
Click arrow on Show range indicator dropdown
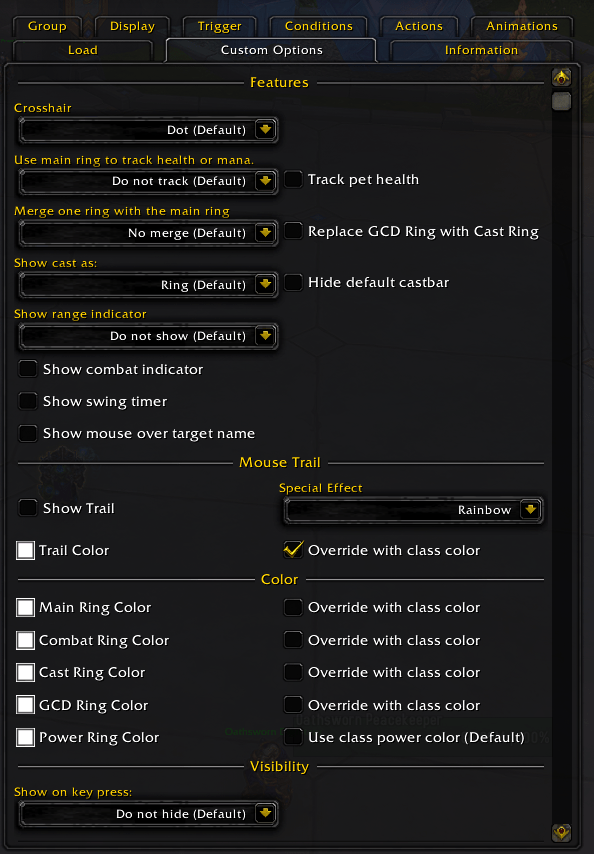tap(265, 336)
